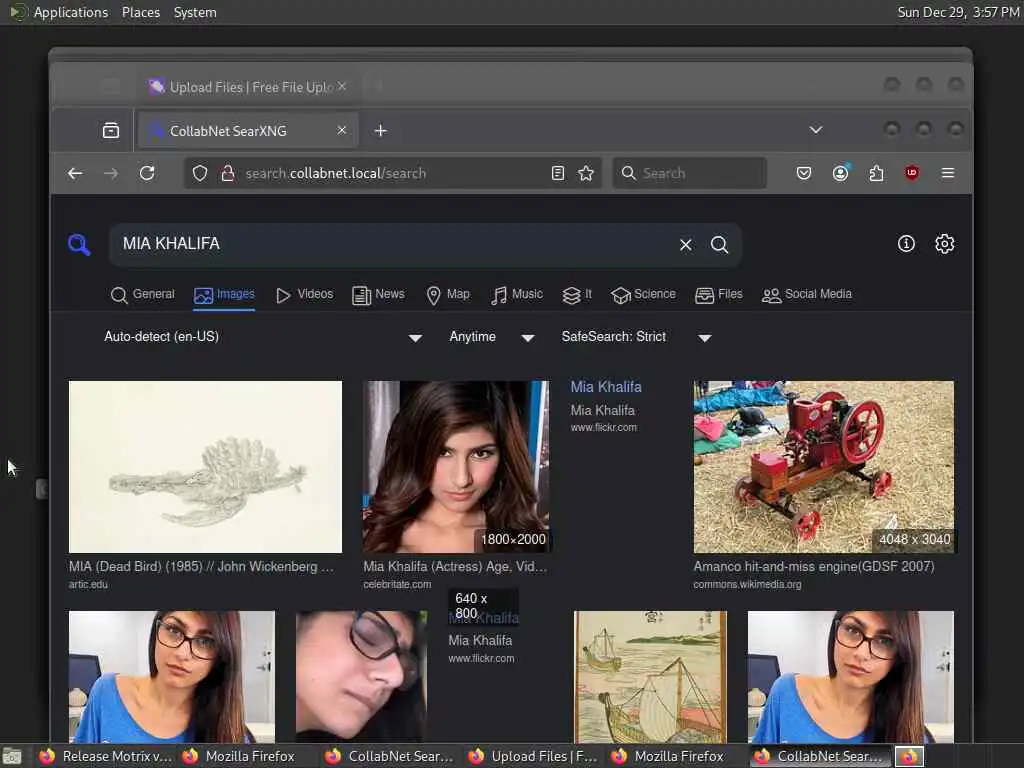Open MIA (Dead Bird) sketch thumbnail

205,467
